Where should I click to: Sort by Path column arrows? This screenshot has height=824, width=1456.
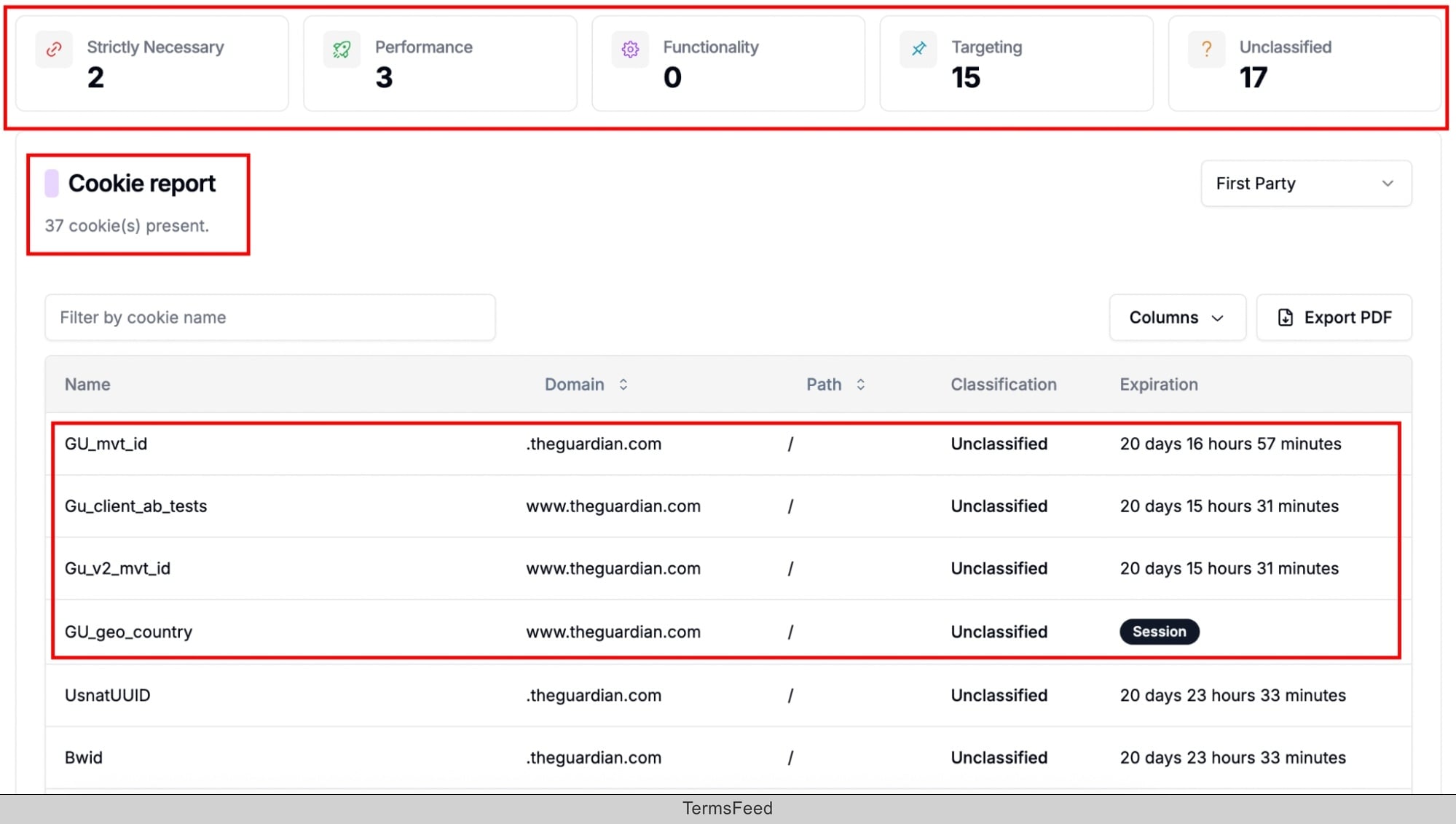click(860, 384)
